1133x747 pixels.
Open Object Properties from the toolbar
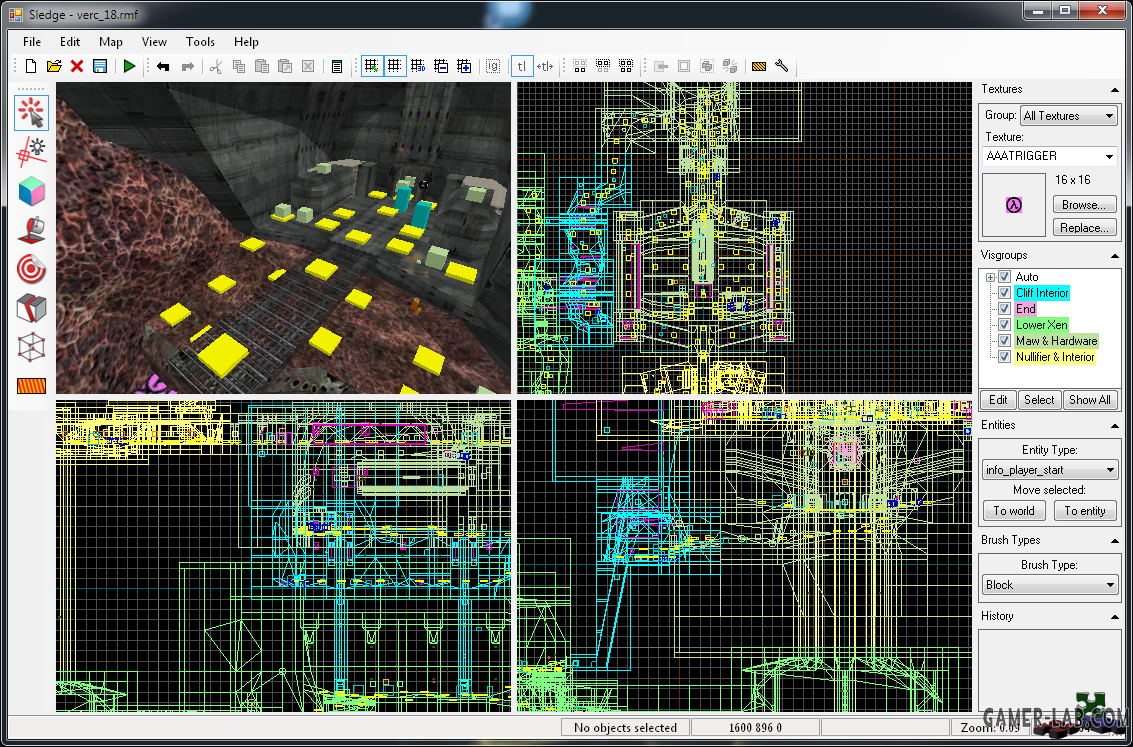(x=337, y=66)
